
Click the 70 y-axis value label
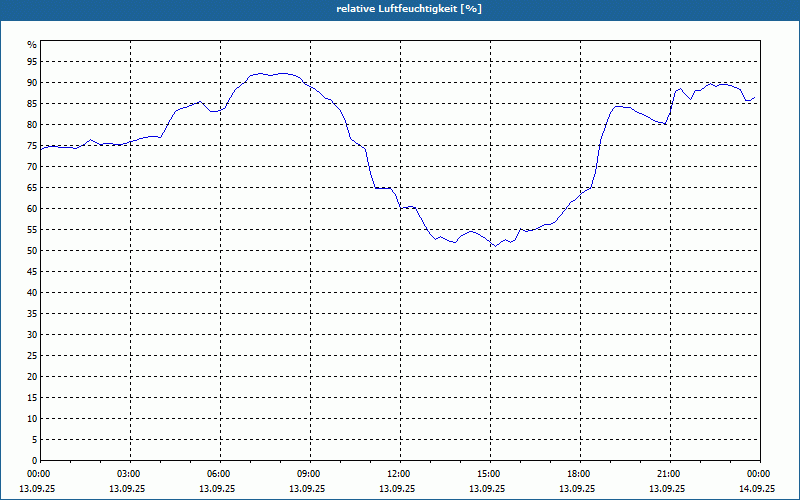32,166
